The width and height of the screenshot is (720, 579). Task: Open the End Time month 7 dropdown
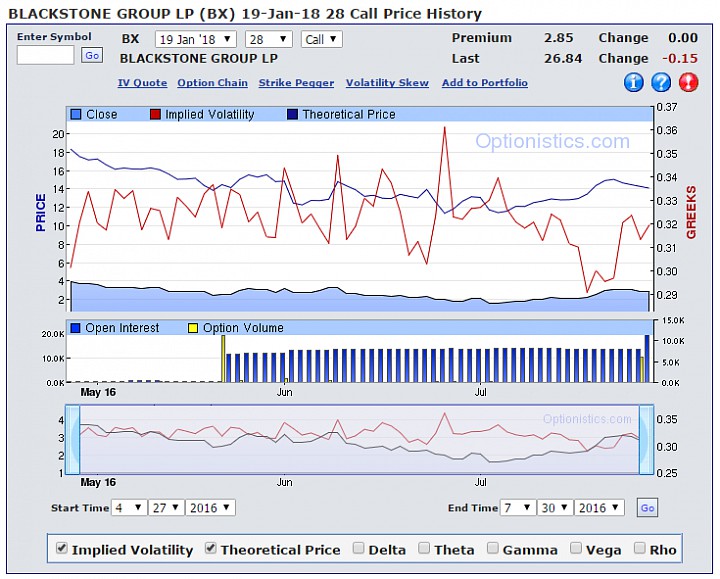(518, 508)
